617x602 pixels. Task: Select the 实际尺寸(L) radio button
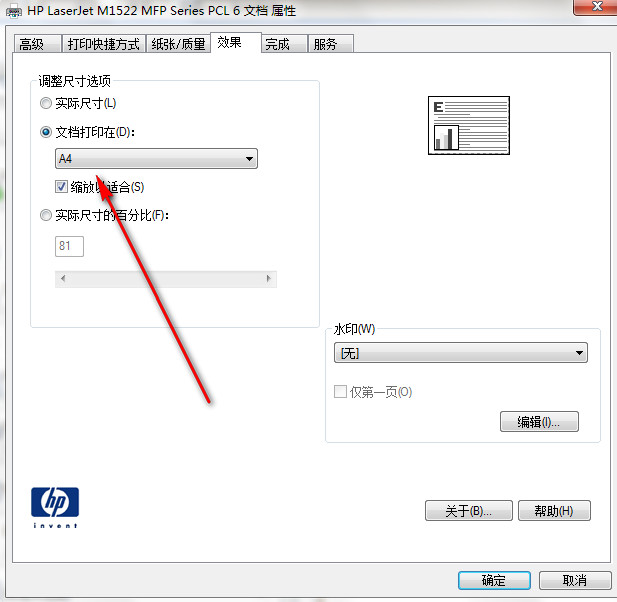click(x=46, y=103)
